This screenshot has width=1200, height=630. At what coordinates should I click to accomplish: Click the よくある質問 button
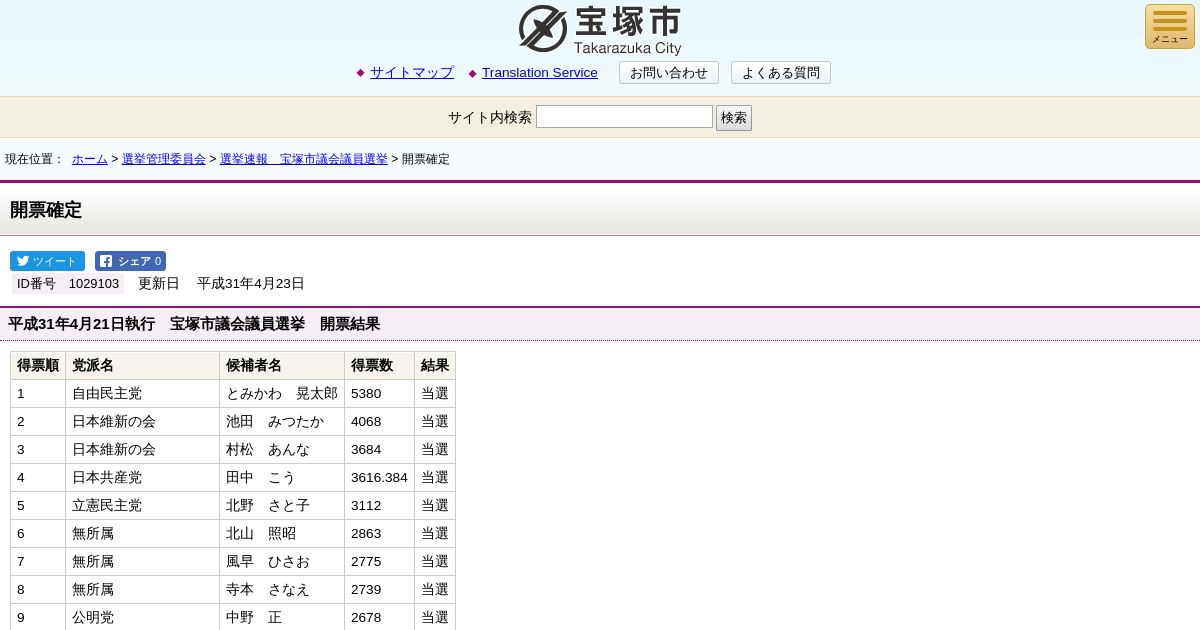pos(781,73)
